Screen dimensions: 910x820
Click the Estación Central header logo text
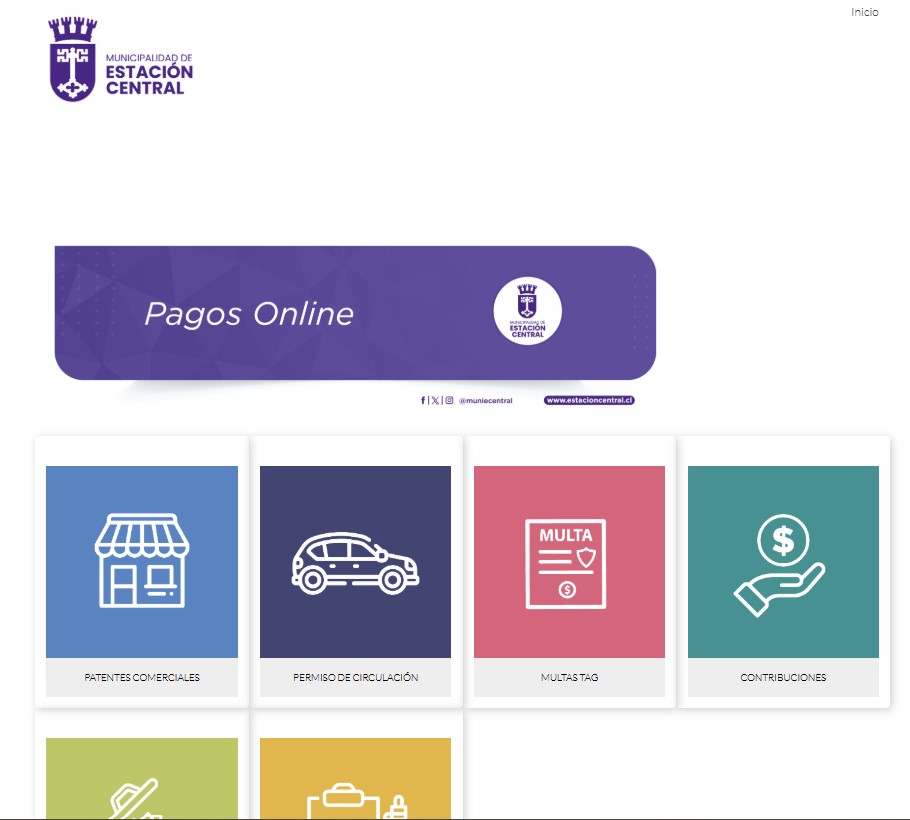[149, 74]
